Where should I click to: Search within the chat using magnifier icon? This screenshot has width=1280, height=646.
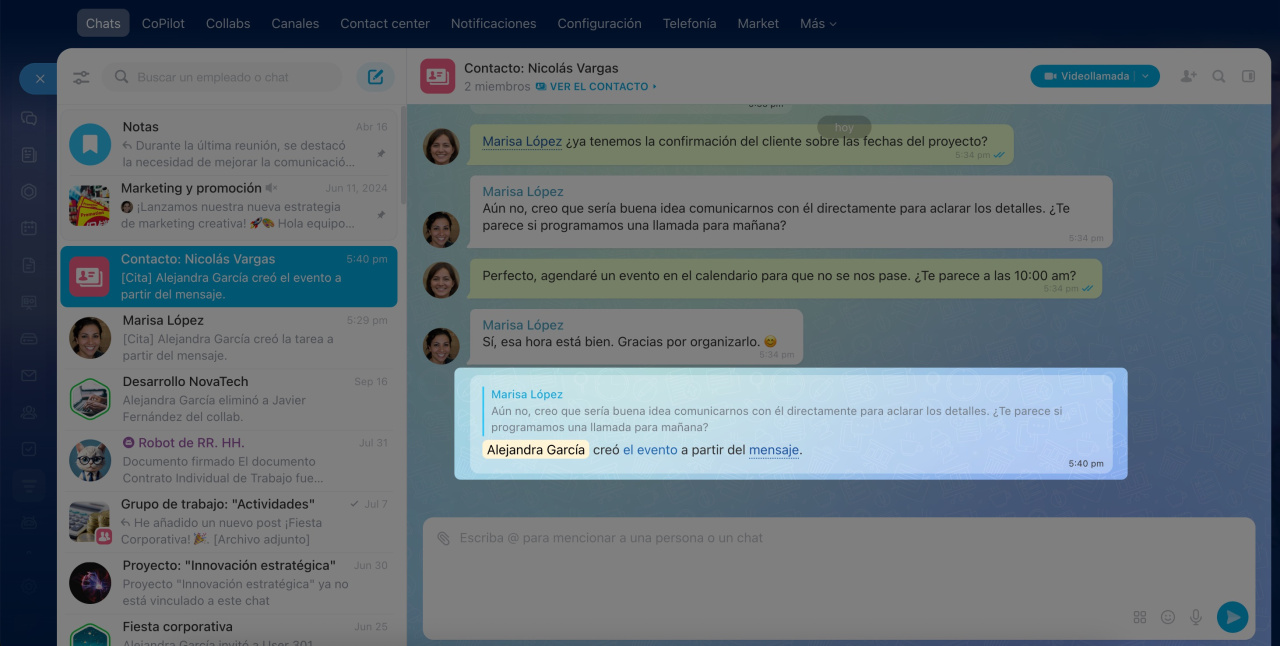(x=1218, y=76)
